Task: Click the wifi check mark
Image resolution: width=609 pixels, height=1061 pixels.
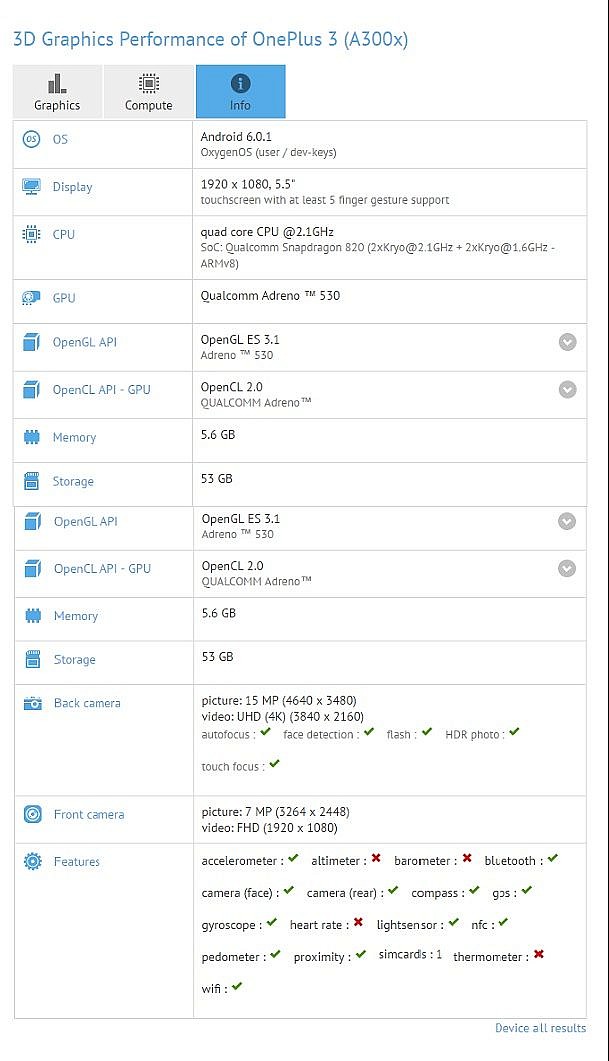Action: 236,986
